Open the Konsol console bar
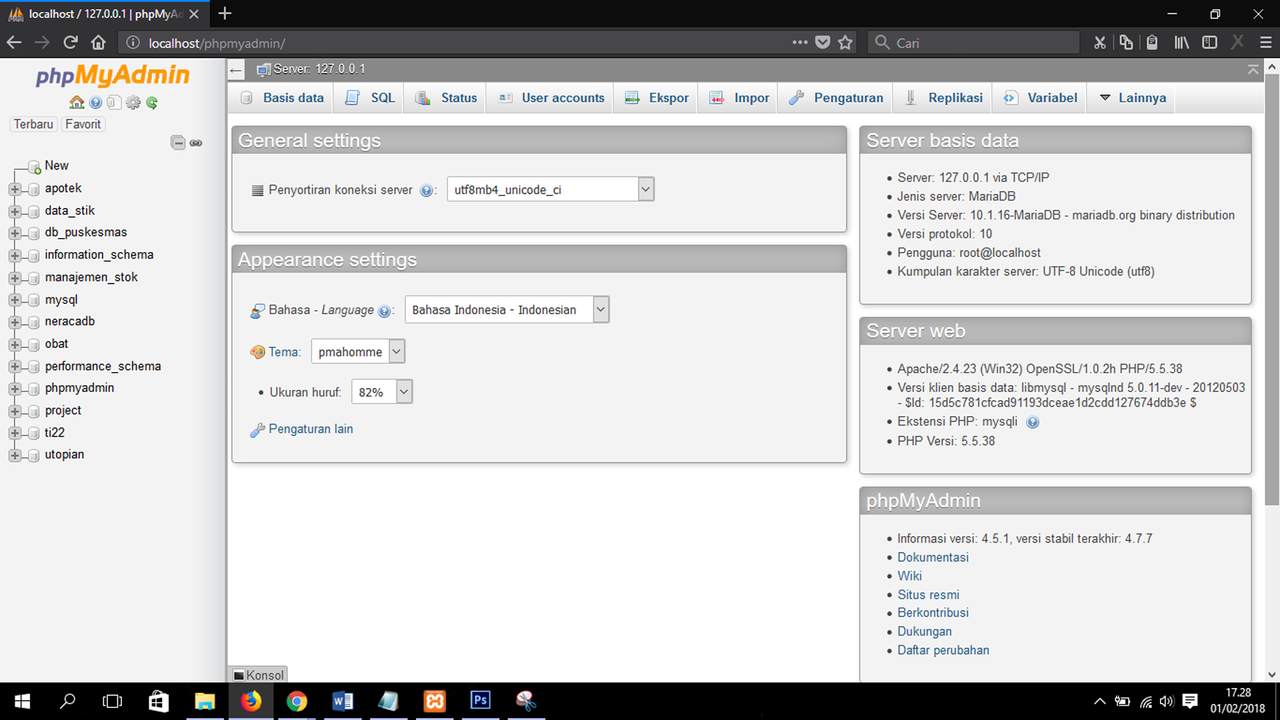Screen dimensions: 1280x720 coord(258,675)
